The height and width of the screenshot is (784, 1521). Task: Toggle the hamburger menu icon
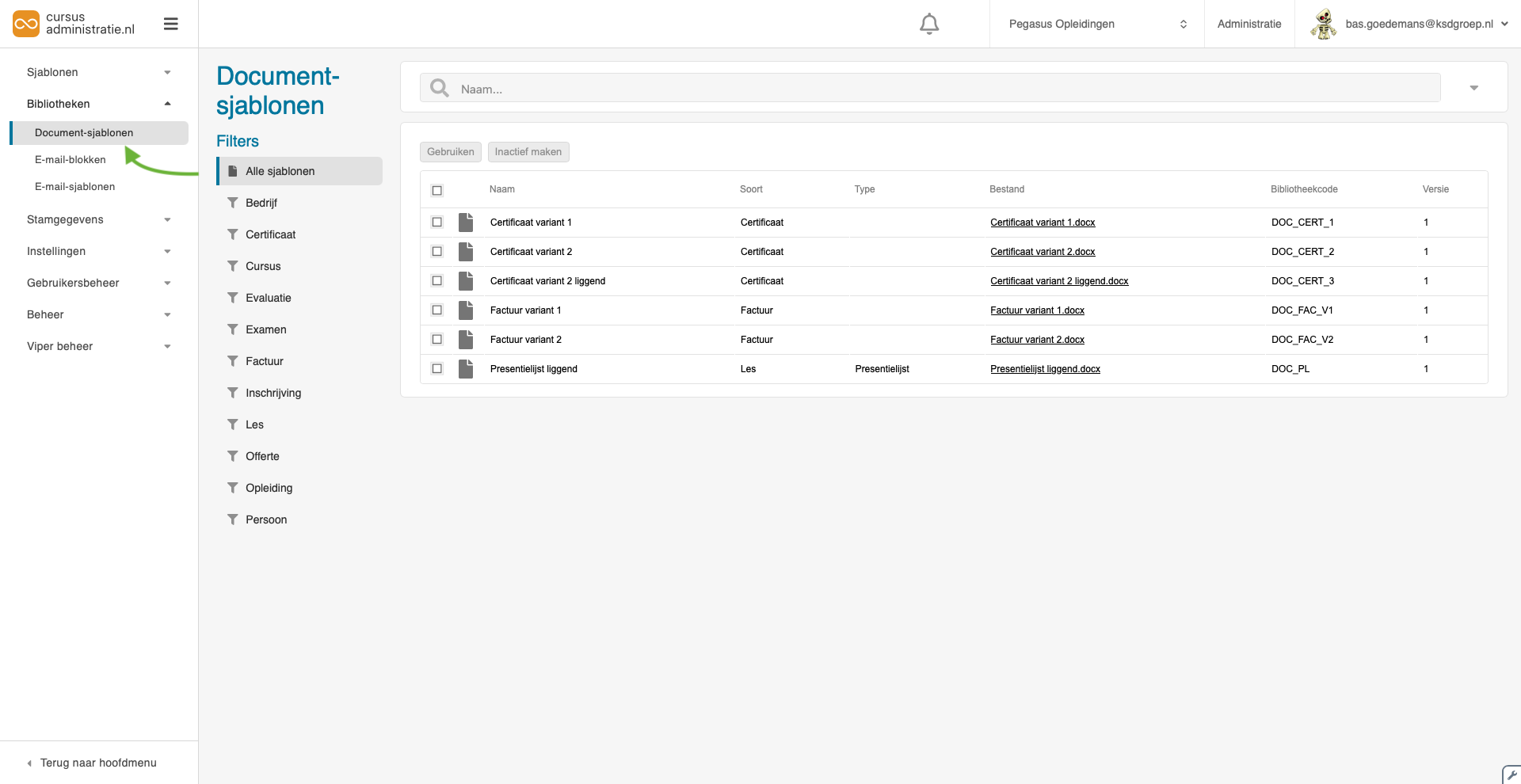coord(170,24)
